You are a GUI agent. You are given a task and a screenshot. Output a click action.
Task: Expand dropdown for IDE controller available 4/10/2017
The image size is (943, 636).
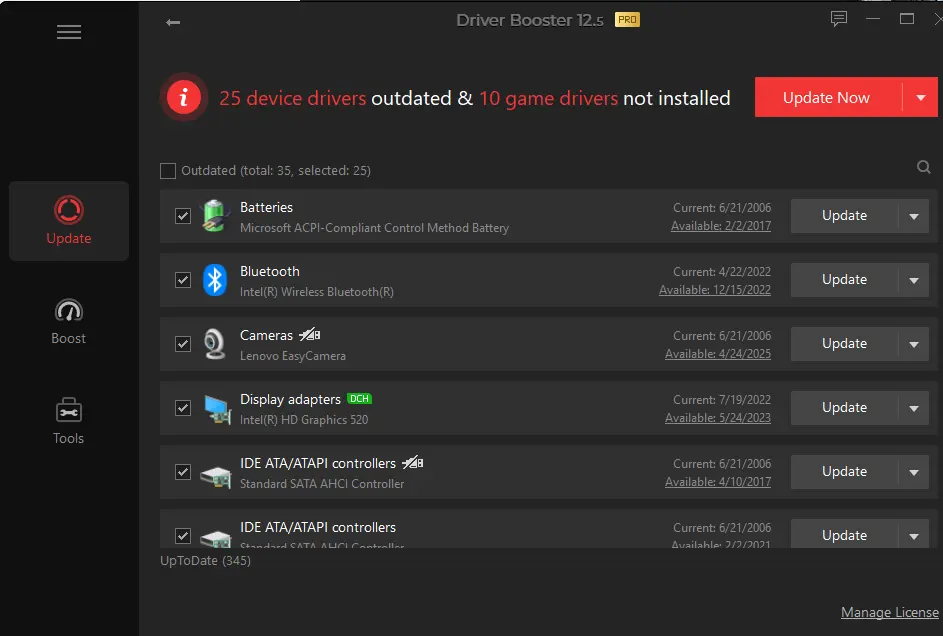[x=914, y=472]
